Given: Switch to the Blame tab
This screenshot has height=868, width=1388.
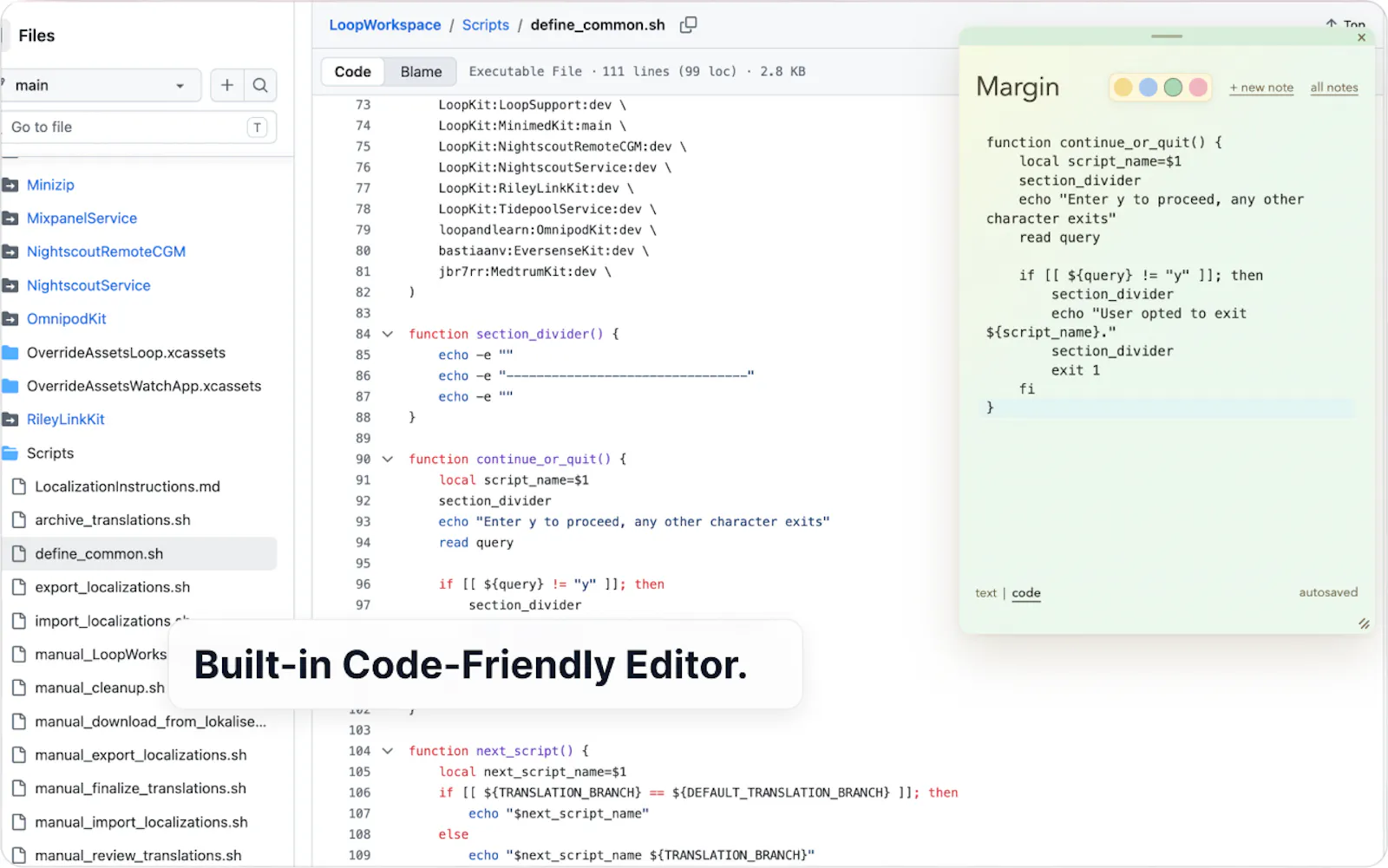Looking at the screenshot, I should [421, 72].
